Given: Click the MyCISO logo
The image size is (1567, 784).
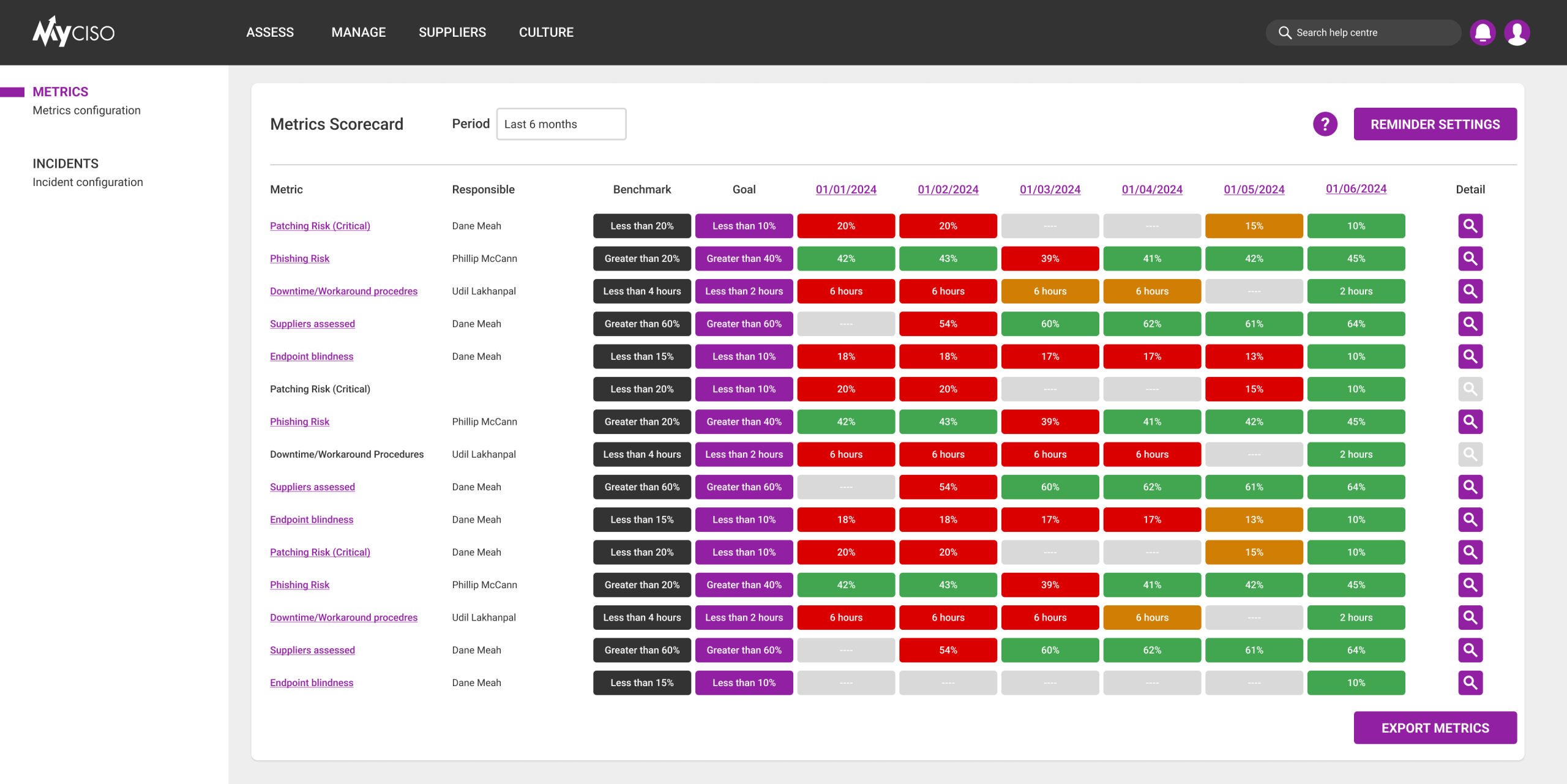Looking at the screenshot, I should (73, 32).
